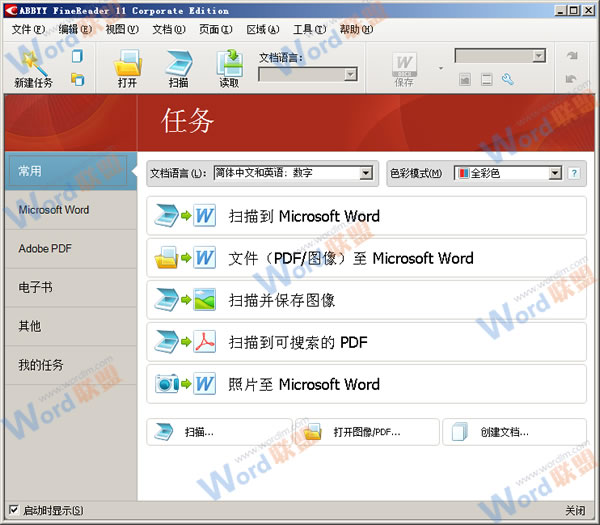This screenshot has width=600, height=525.
Task: Toggle the 启动时显示 checkbox
Action: (x=13, y=510)
